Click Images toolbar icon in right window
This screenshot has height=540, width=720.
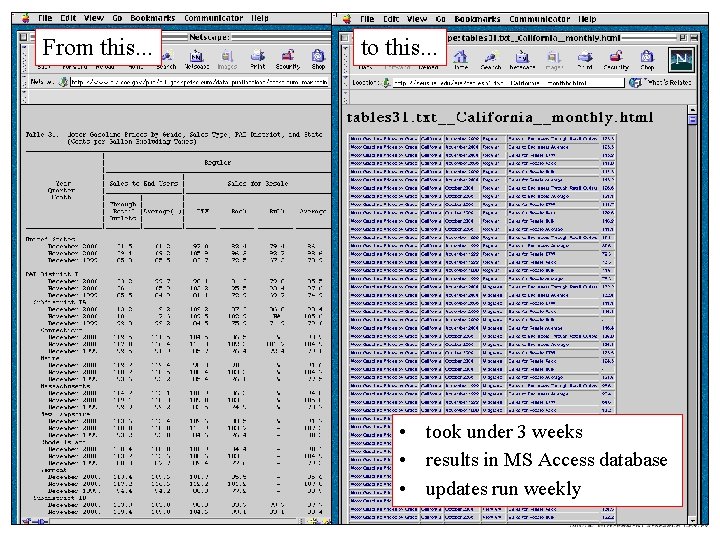554,59
